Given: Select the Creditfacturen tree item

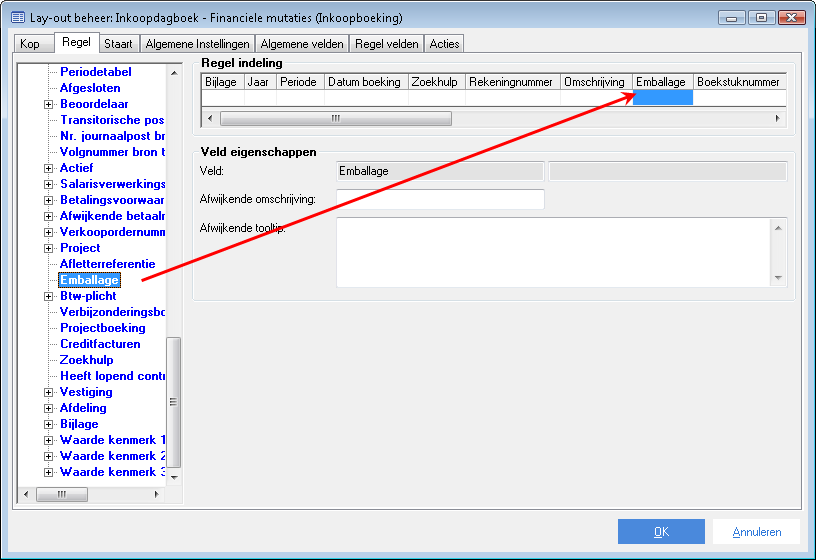Looking at the screenshot, I should pyautogui.click(x=100, y=345).
